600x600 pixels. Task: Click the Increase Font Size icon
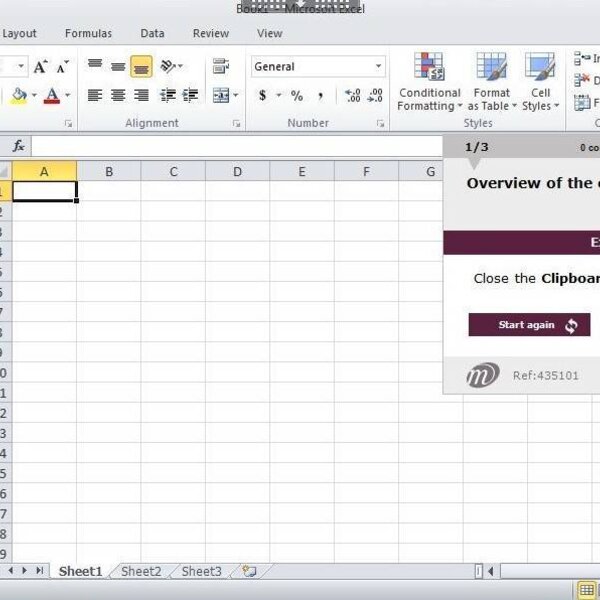click(41, 67)
